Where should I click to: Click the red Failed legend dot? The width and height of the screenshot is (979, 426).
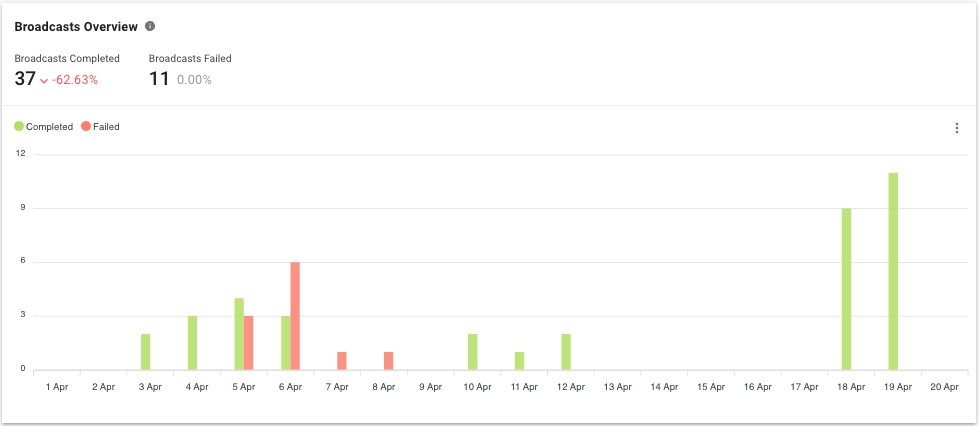pos(86,127)
